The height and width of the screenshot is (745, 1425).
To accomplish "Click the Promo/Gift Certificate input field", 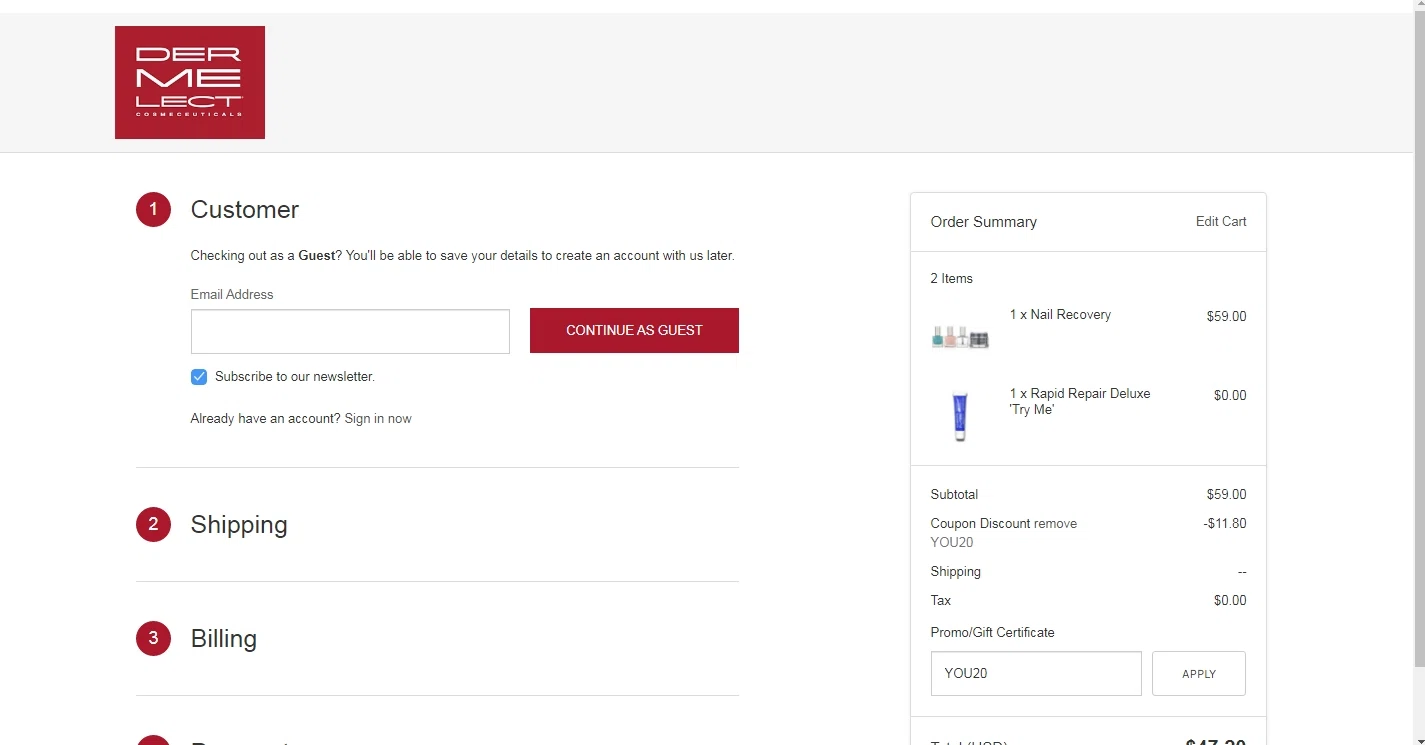I will 1036,674.
